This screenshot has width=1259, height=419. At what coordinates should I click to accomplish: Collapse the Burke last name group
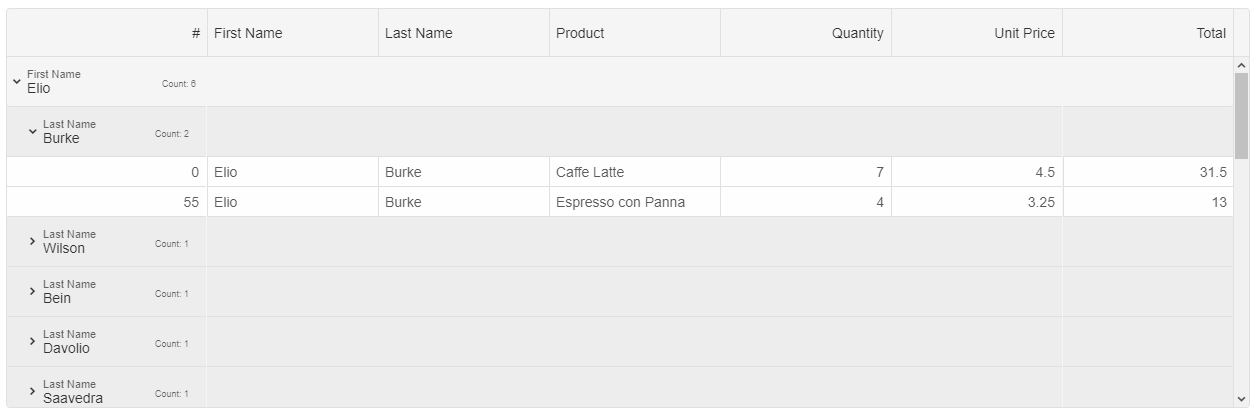pyautogui.click(x=33, y=132)
